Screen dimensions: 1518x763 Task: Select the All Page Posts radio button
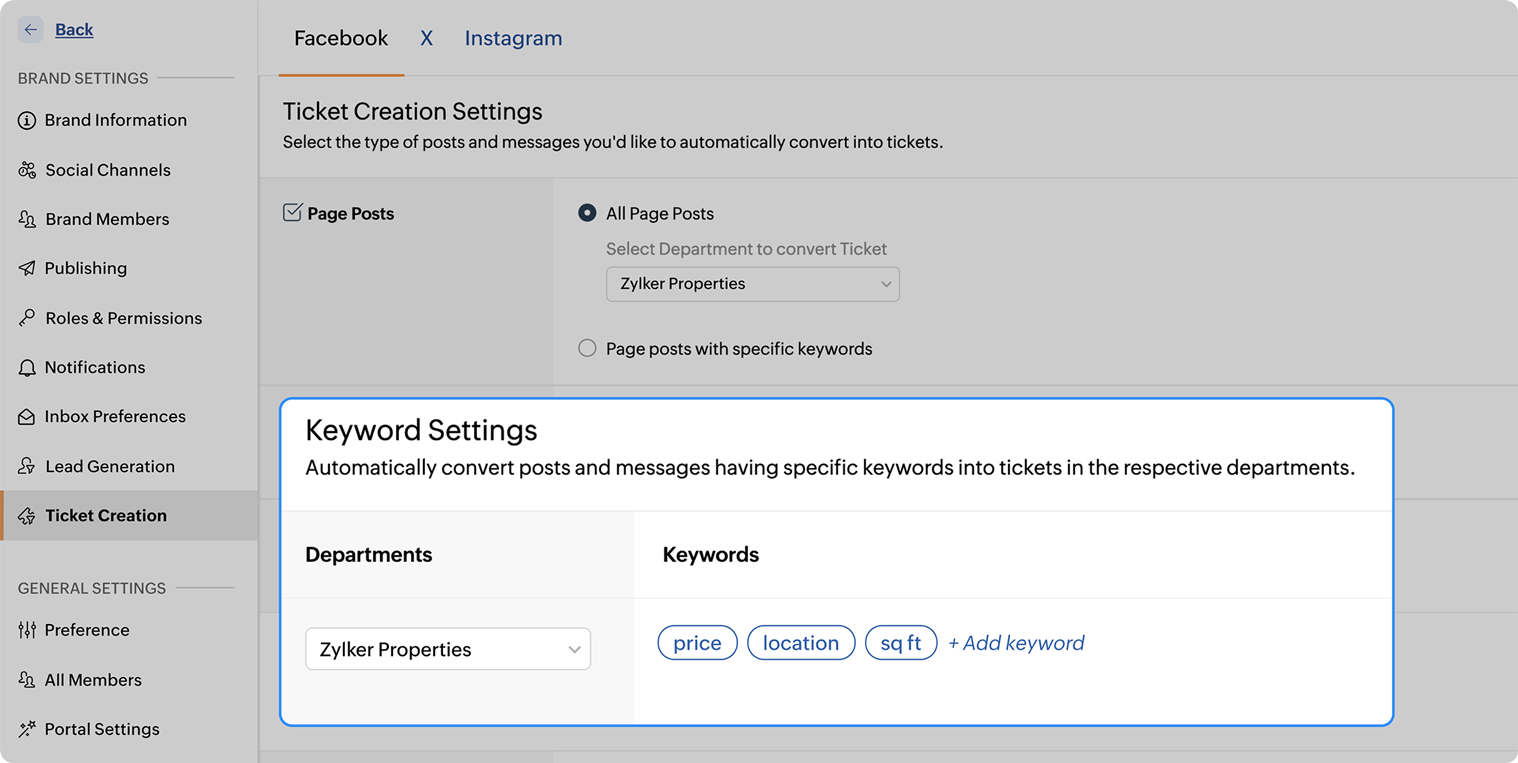587,213
